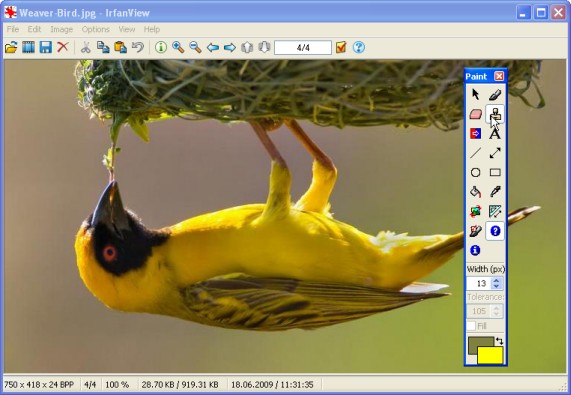Zoom in with the plus magnifier
571x395 pixels.
click(178, 47)
